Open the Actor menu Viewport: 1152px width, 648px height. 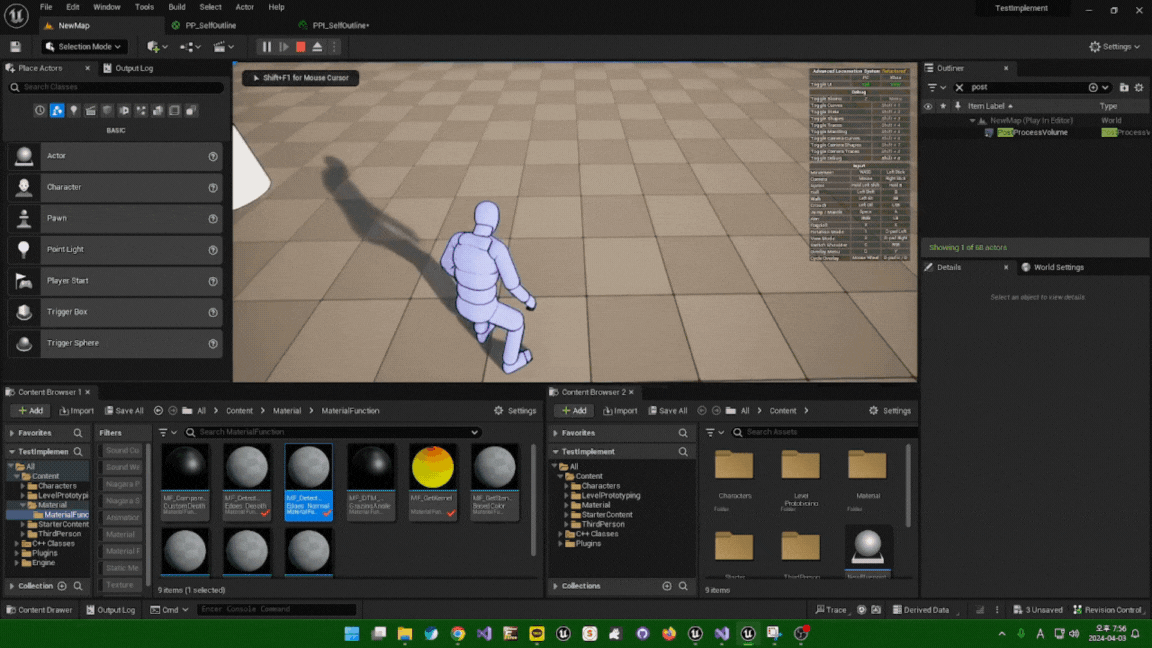(244, 7)
